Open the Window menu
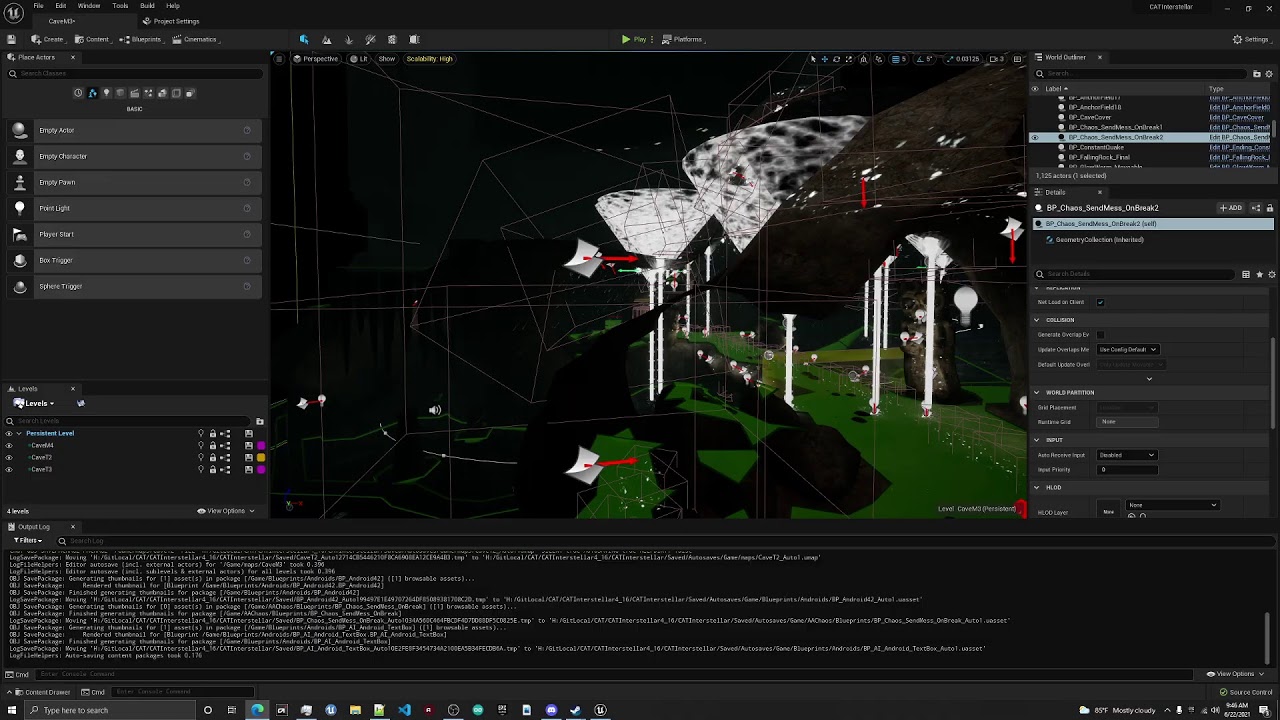This screenshot has width=1280, height=720. tap(89, 6)
